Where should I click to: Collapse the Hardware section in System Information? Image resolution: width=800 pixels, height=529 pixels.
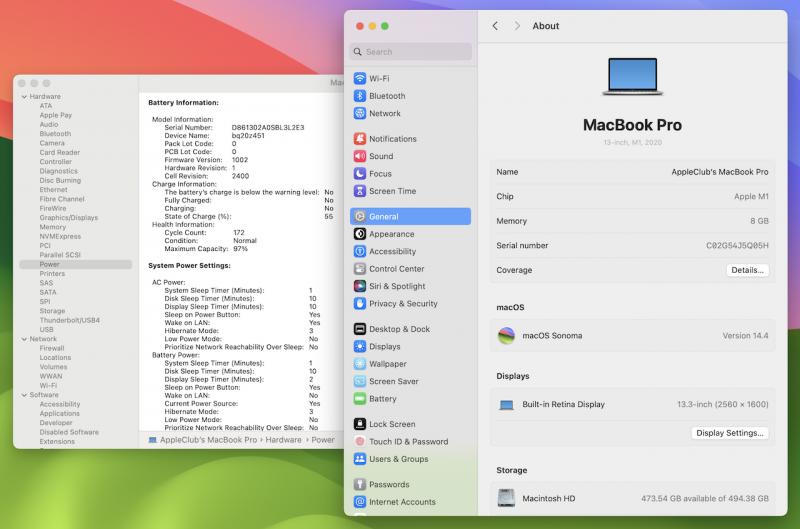point(24,96)
